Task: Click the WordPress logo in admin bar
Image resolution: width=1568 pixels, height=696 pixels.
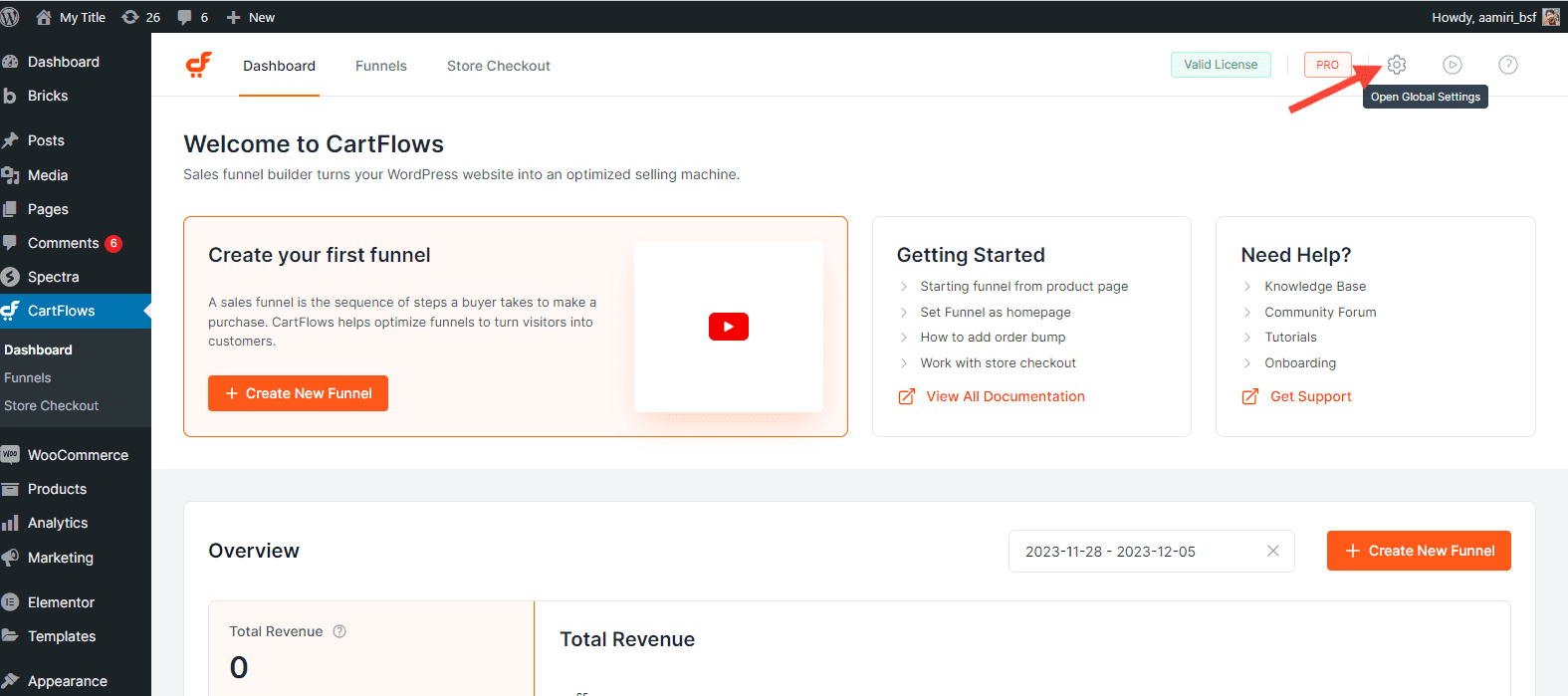Action: pos(11,17)
